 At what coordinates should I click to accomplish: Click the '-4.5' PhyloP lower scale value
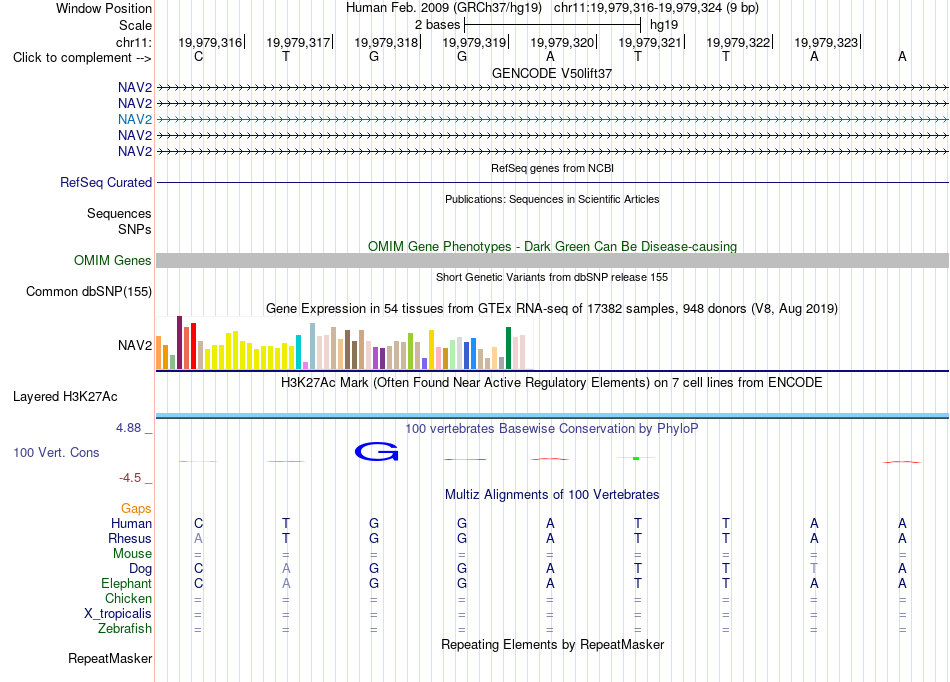coord(130,478)
